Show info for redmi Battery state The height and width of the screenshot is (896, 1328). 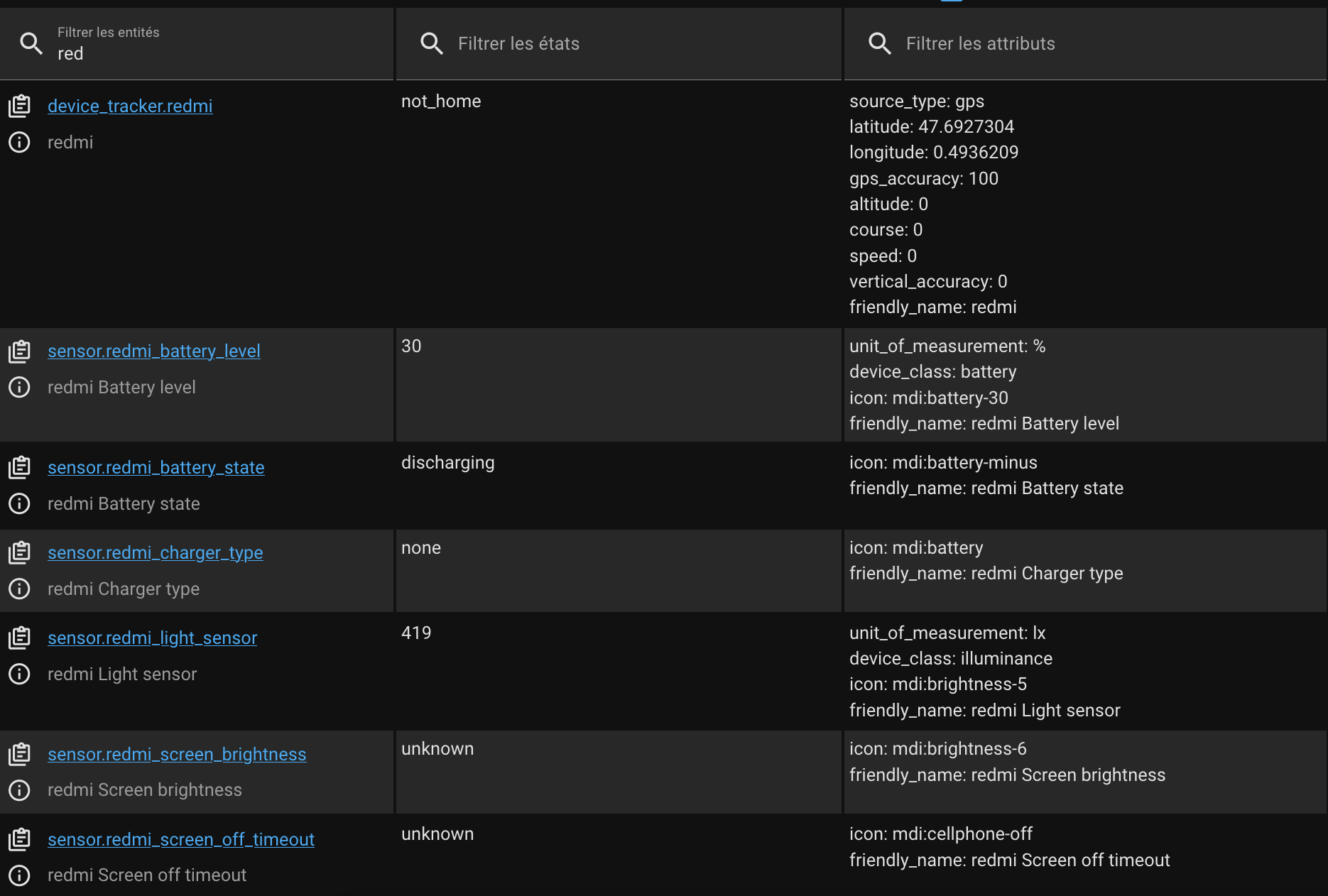tap(19, 503)
